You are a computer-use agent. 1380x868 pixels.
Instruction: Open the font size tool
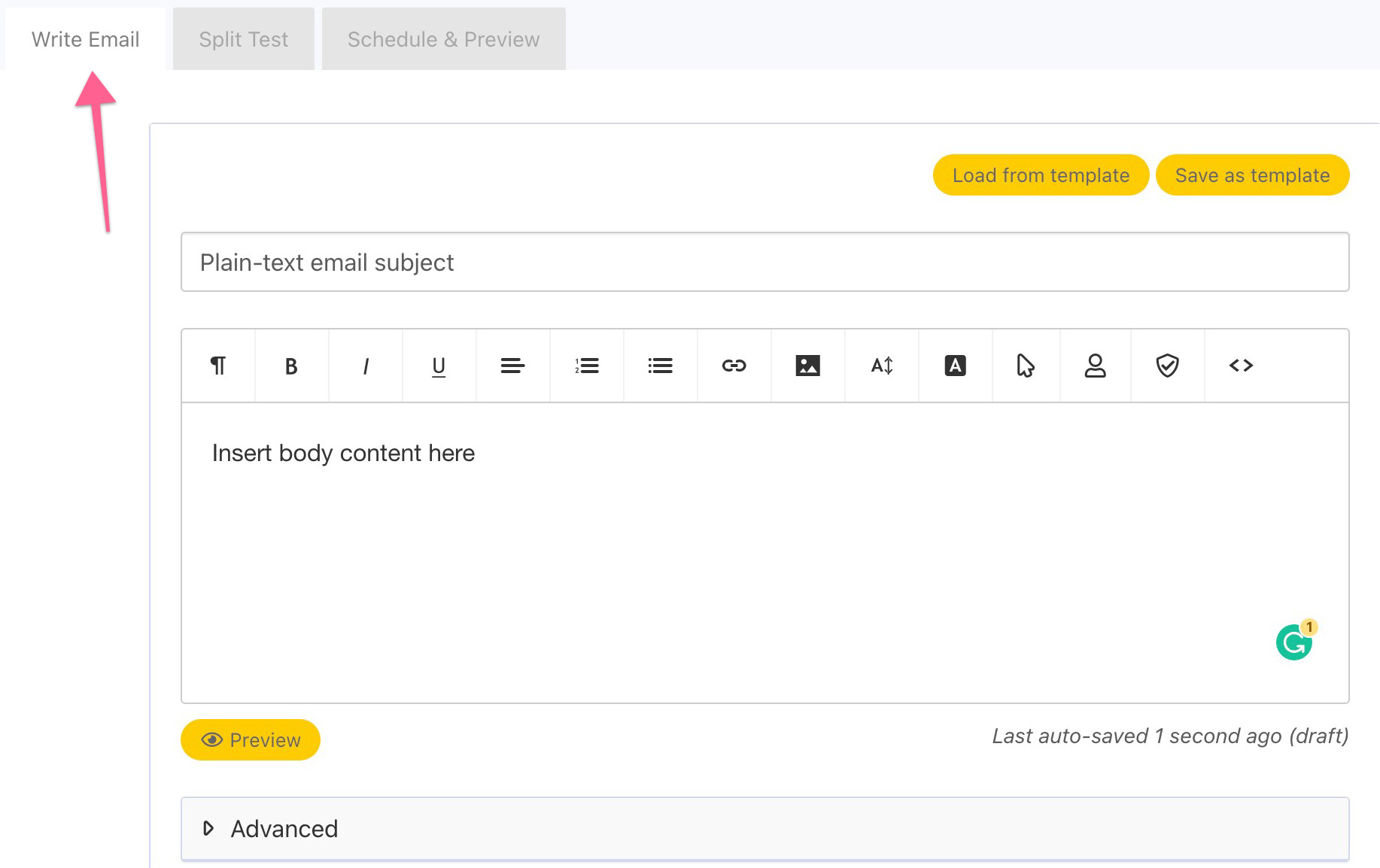pos(881,366)
